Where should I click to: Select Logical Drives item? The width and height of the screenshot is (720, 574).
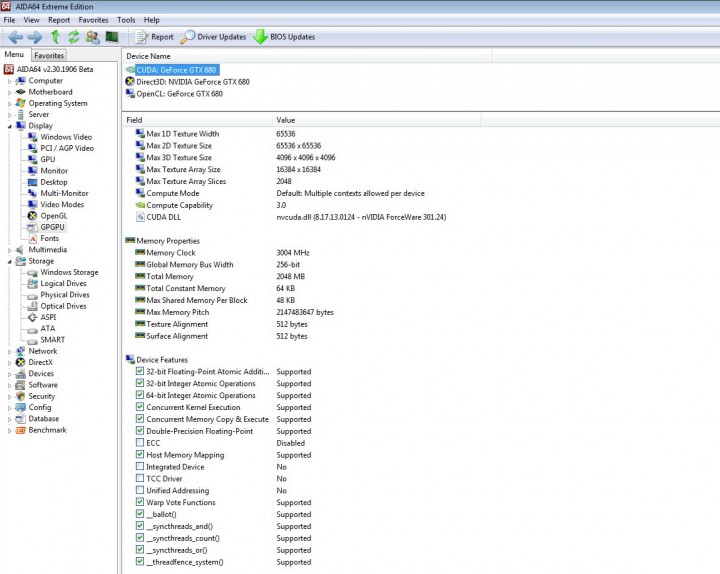click(x=63, y=283)
